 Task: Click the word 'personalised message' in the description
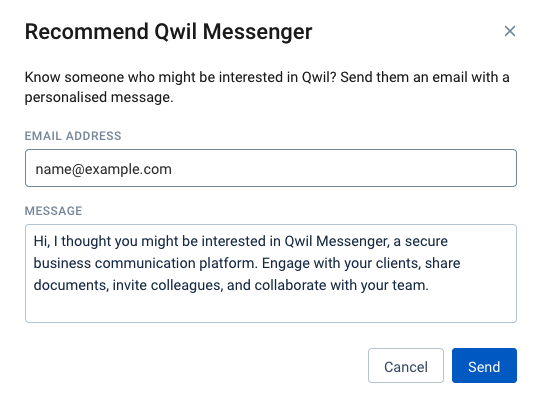pyautogui.click(x=99, y=97)
